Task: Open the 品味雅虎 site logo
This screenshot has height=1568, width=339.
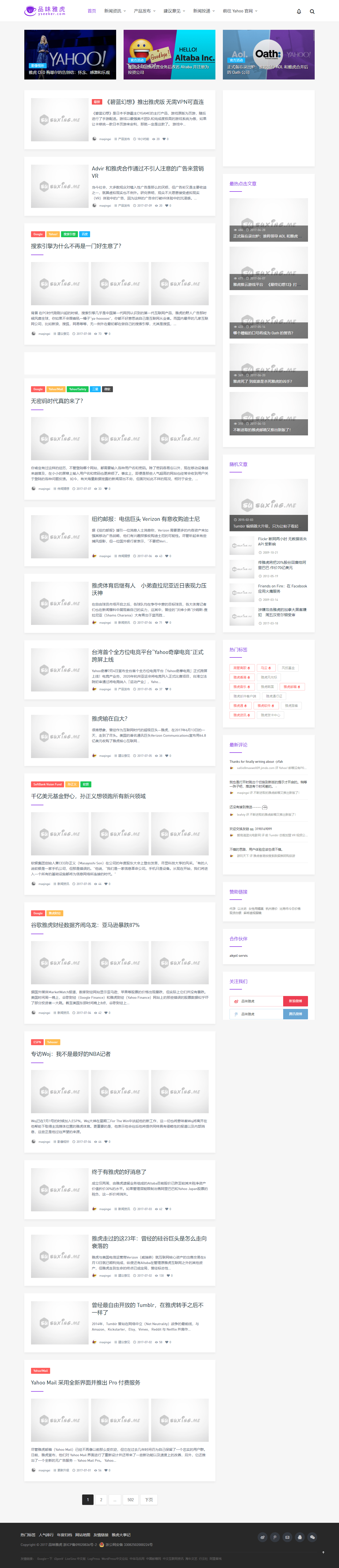Action: pos(44,10)
